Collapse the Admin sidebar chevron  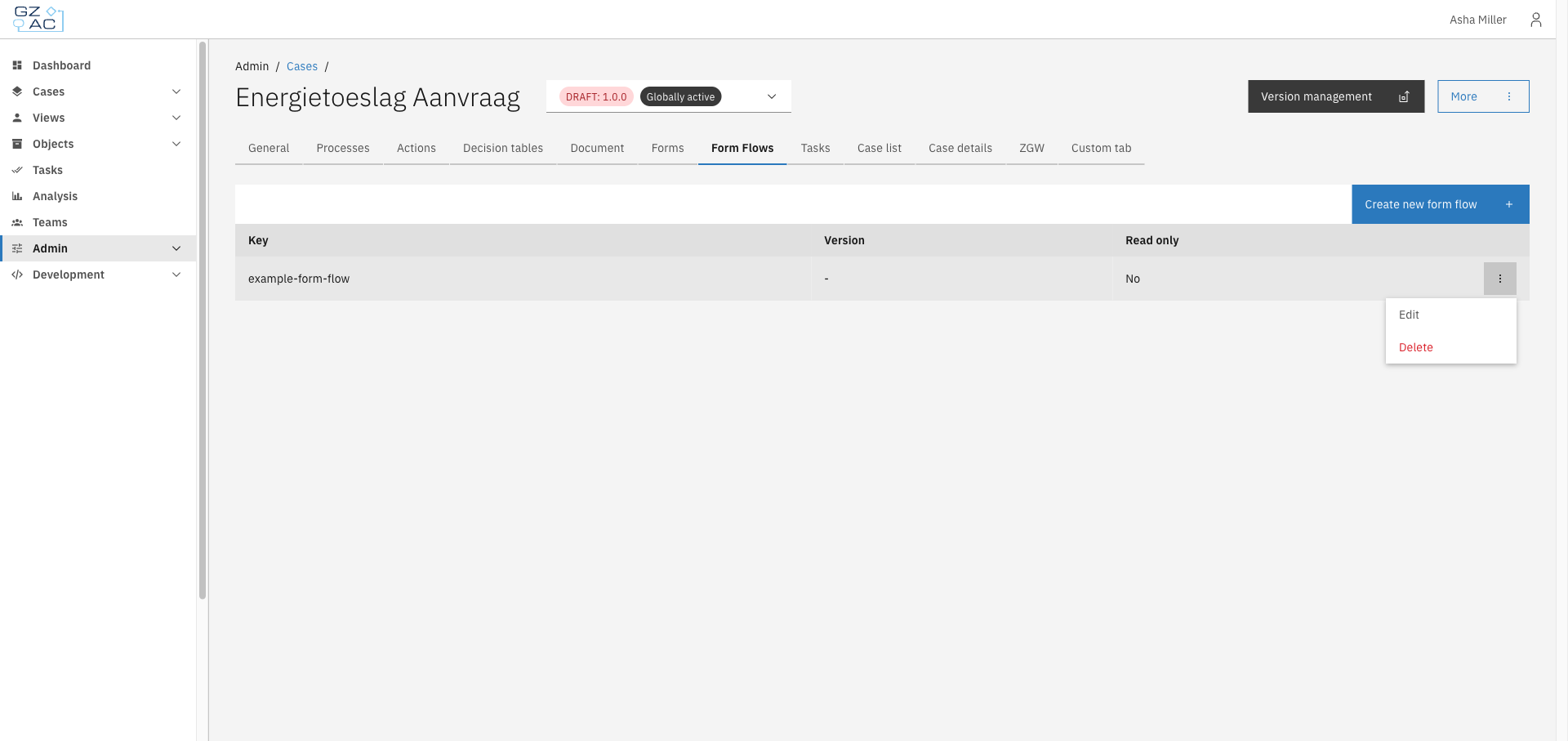[x=176, y=248]
